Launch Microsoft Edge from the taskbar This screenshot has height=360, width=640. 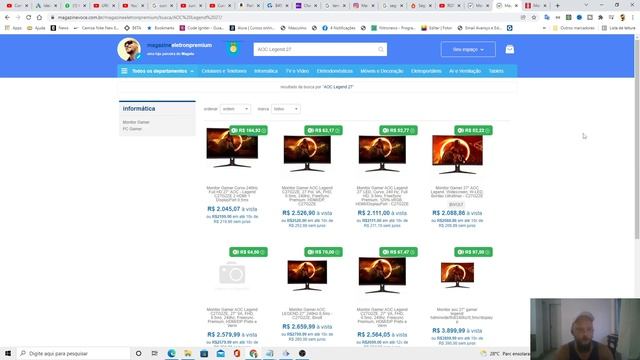(171, 353)
